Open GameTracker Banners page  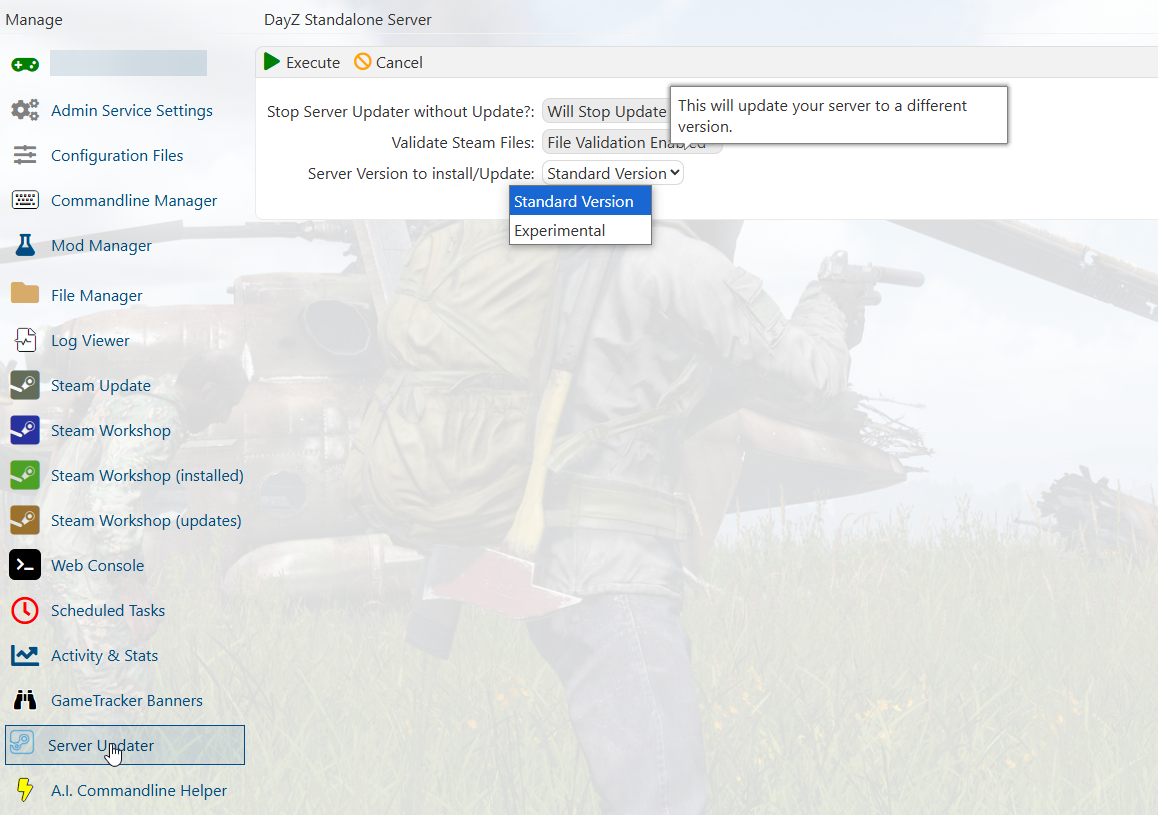click(126, 701)
